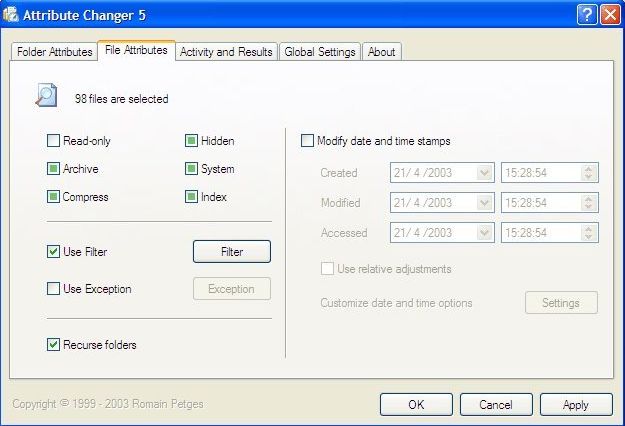Uncheck the Use Filter checkbox
This screenshot has width=625, height=426.
pos(53,251)
